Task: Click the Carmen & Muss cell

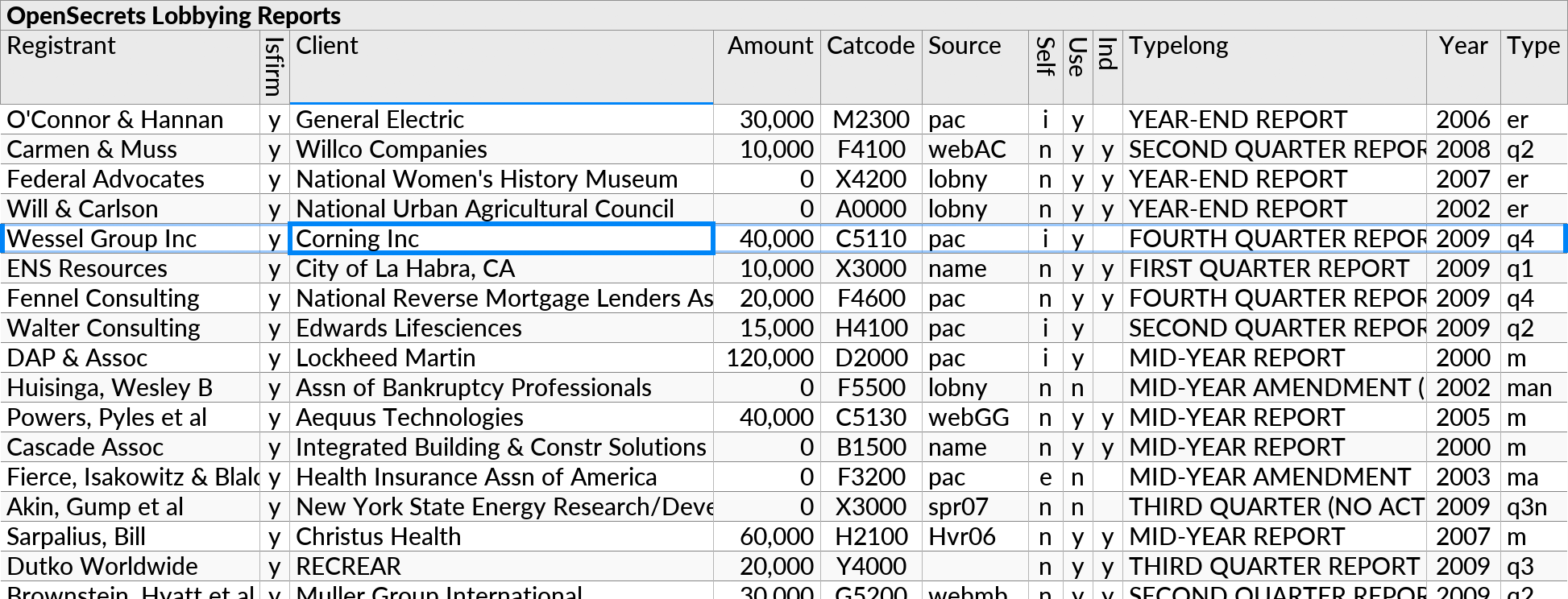Action: 131,149
